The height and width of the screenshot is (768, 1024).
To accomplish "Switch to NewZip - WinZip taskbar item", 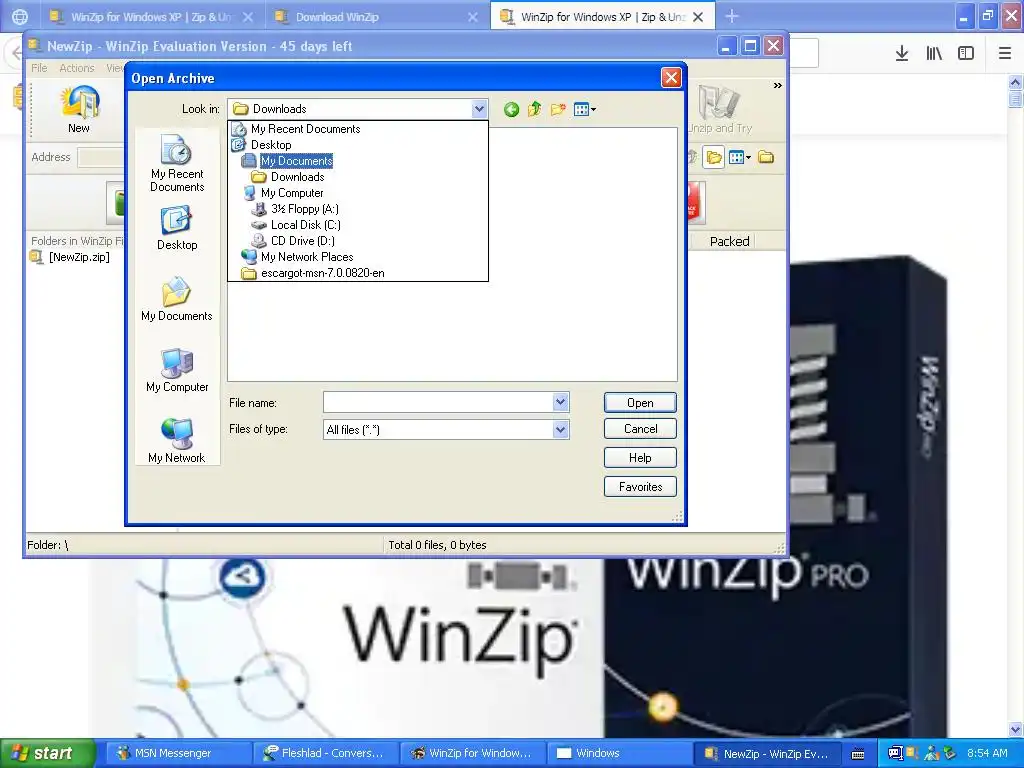I will [765, 753].
